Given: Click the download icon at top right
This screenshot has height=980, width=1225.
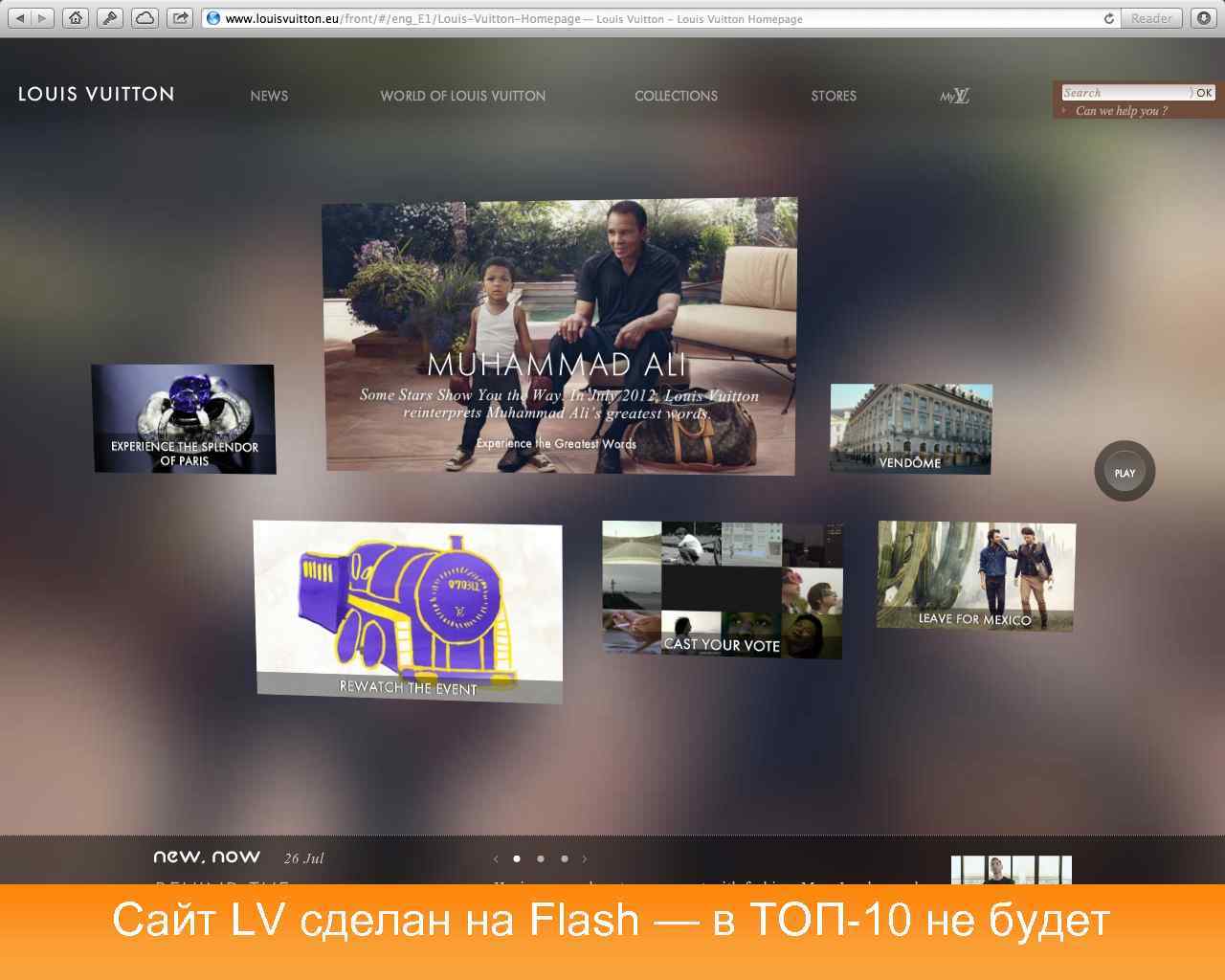Looking at the screenshot, I should [x=1204, y=16].
